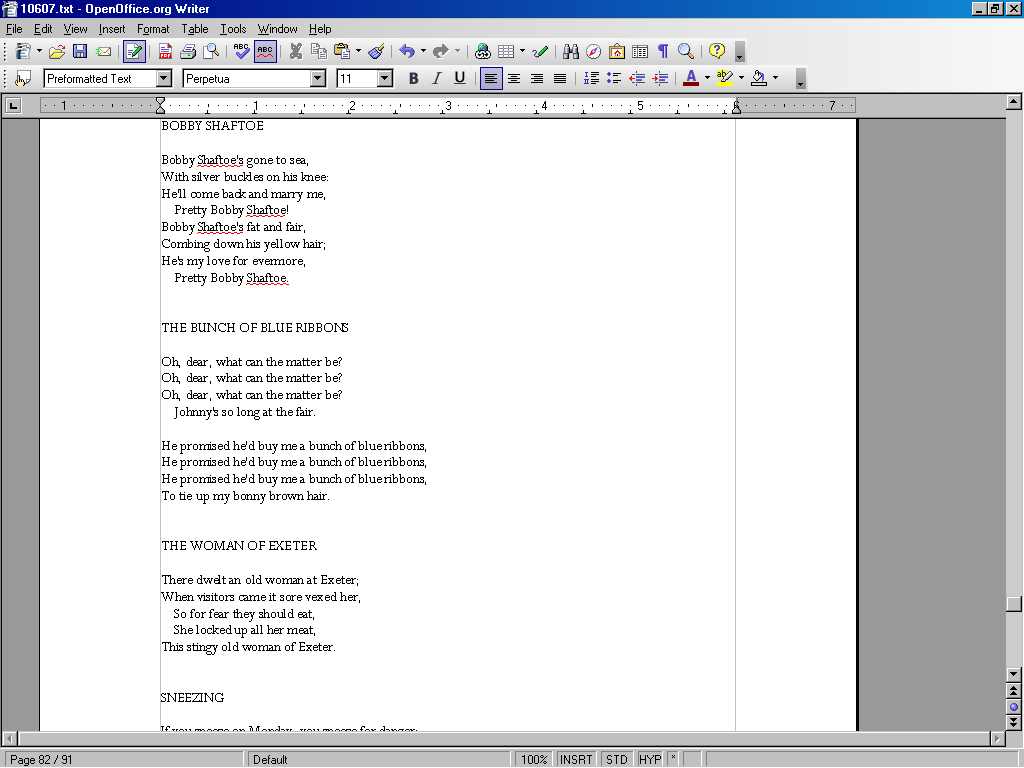Click the STD selection mode field
Screen dimensions: 1024x768
617,759
